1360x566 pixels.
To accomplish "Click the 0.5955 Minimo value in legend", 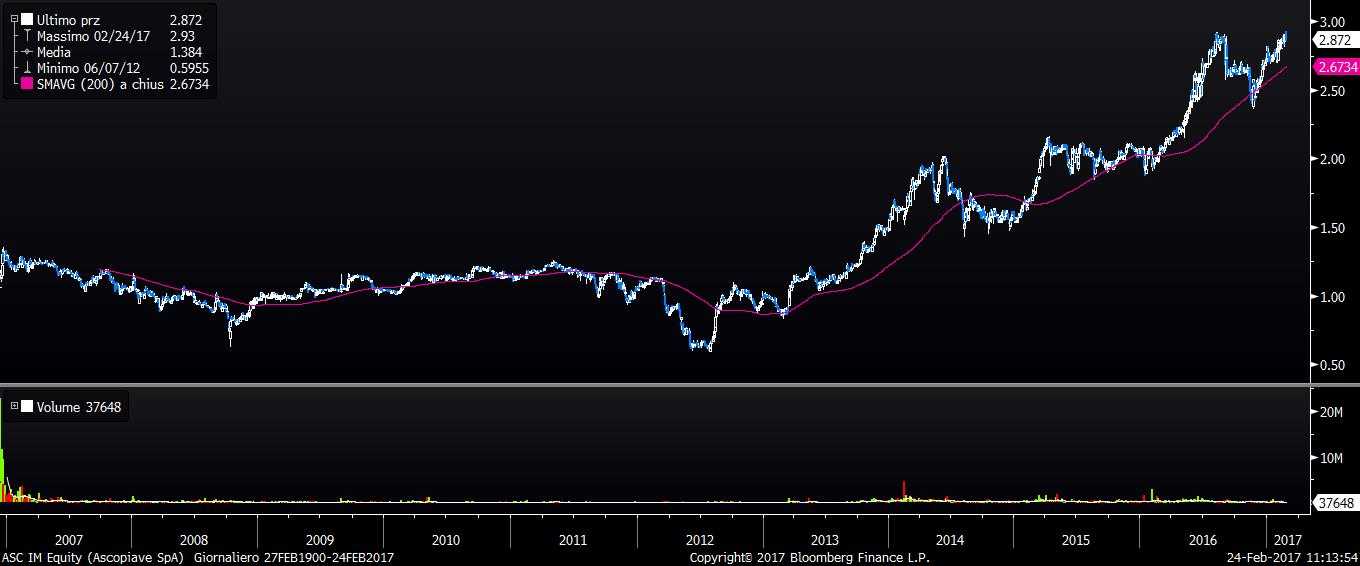I will point(189,67).
